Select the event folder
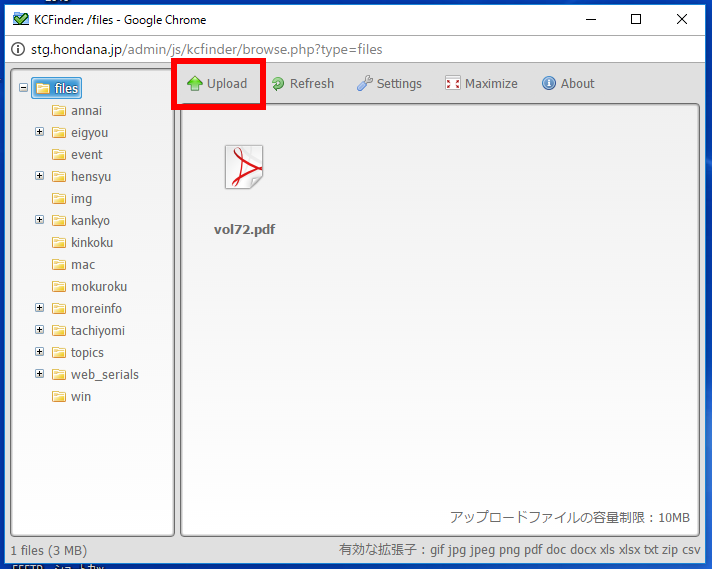The image size is (712, 569). tap(86, 155)
